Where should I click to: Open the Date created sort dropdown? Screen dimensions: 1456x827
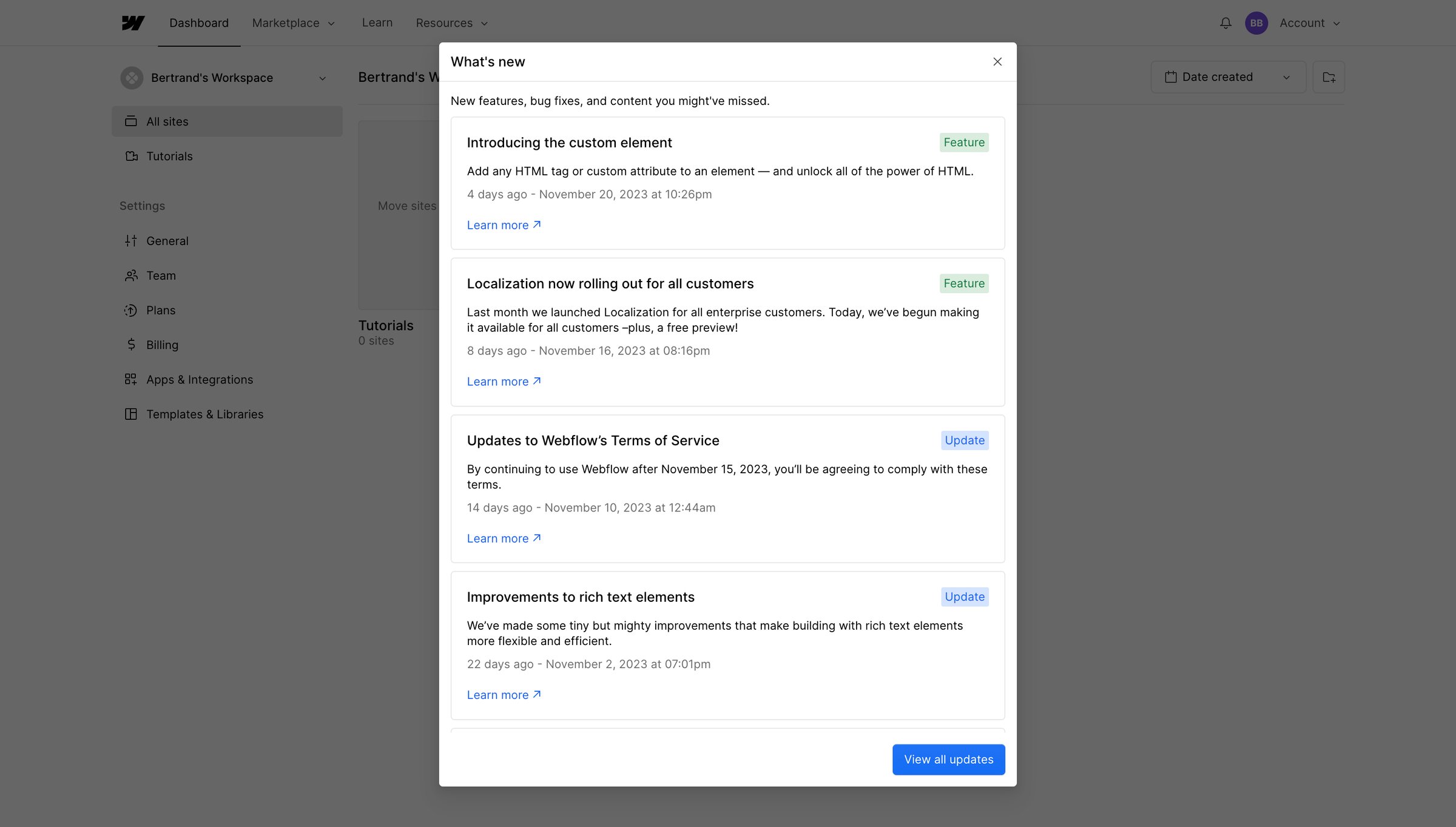click(x=1228, y=77)
